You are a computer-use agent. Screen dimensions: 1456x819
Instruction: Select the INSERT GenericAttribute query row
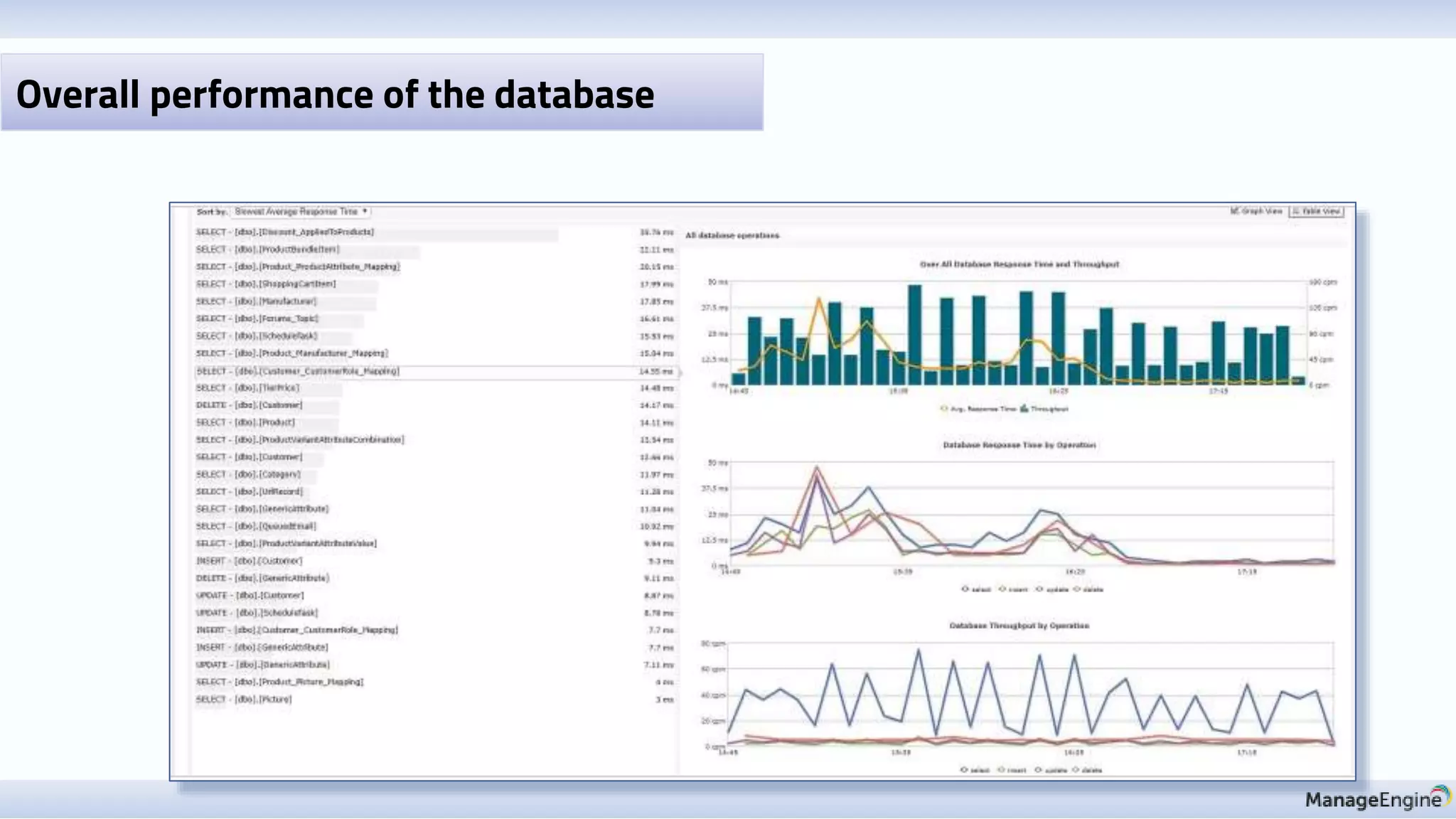pyautogui.click(x=434, y=648)
